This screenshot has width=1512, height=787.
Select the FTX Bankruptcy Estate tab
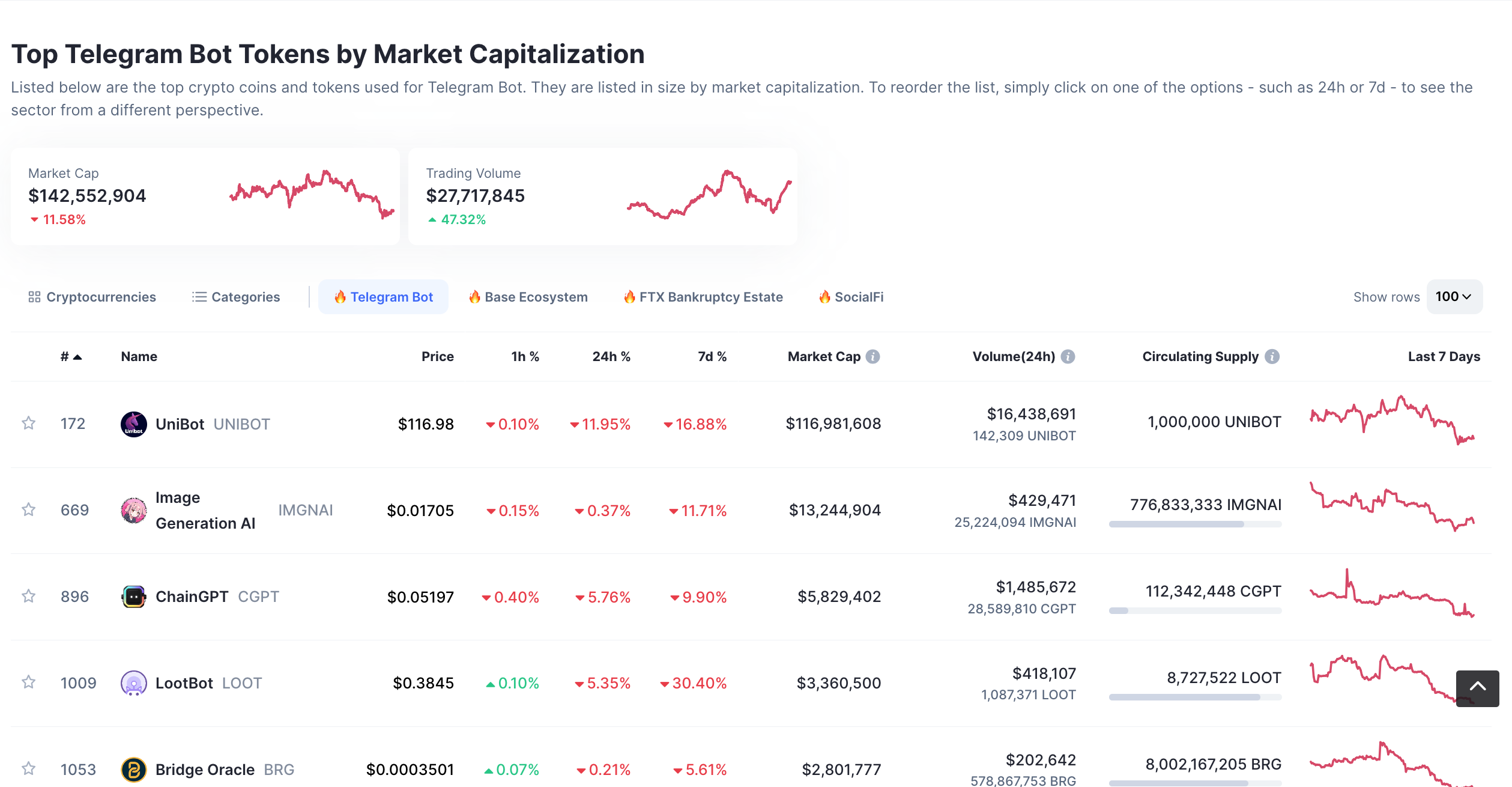pos(703,297)
